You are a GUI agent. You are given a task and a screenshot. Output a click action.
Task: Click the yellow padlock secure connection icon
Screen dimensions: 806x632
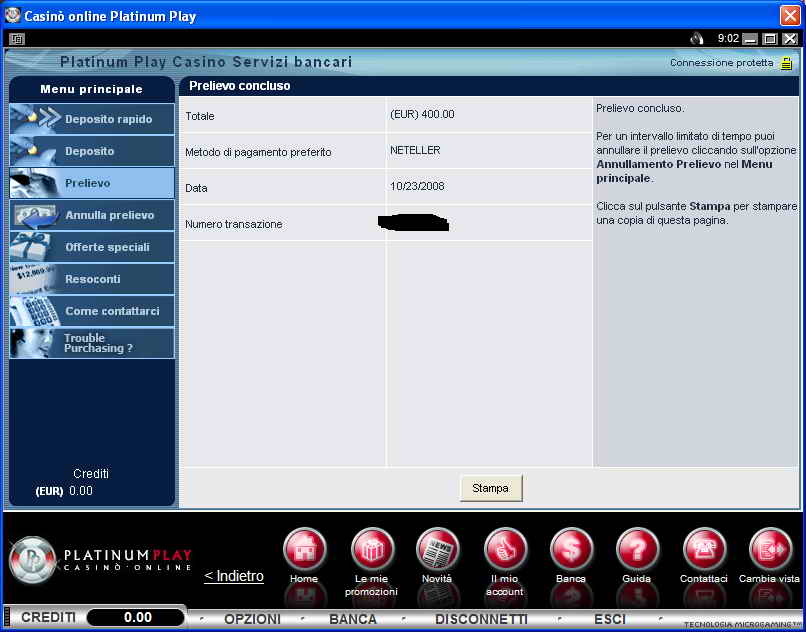[786, 63]
